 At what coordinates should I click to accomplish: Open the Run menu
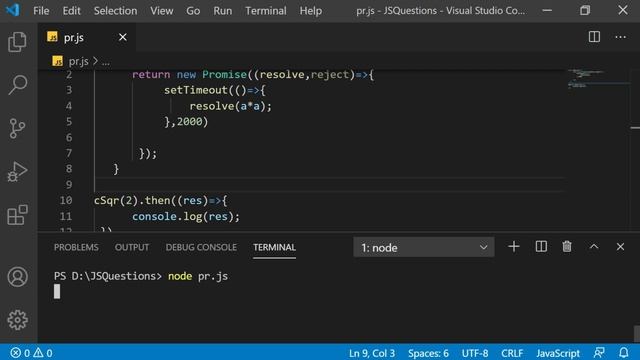[222, 11]
